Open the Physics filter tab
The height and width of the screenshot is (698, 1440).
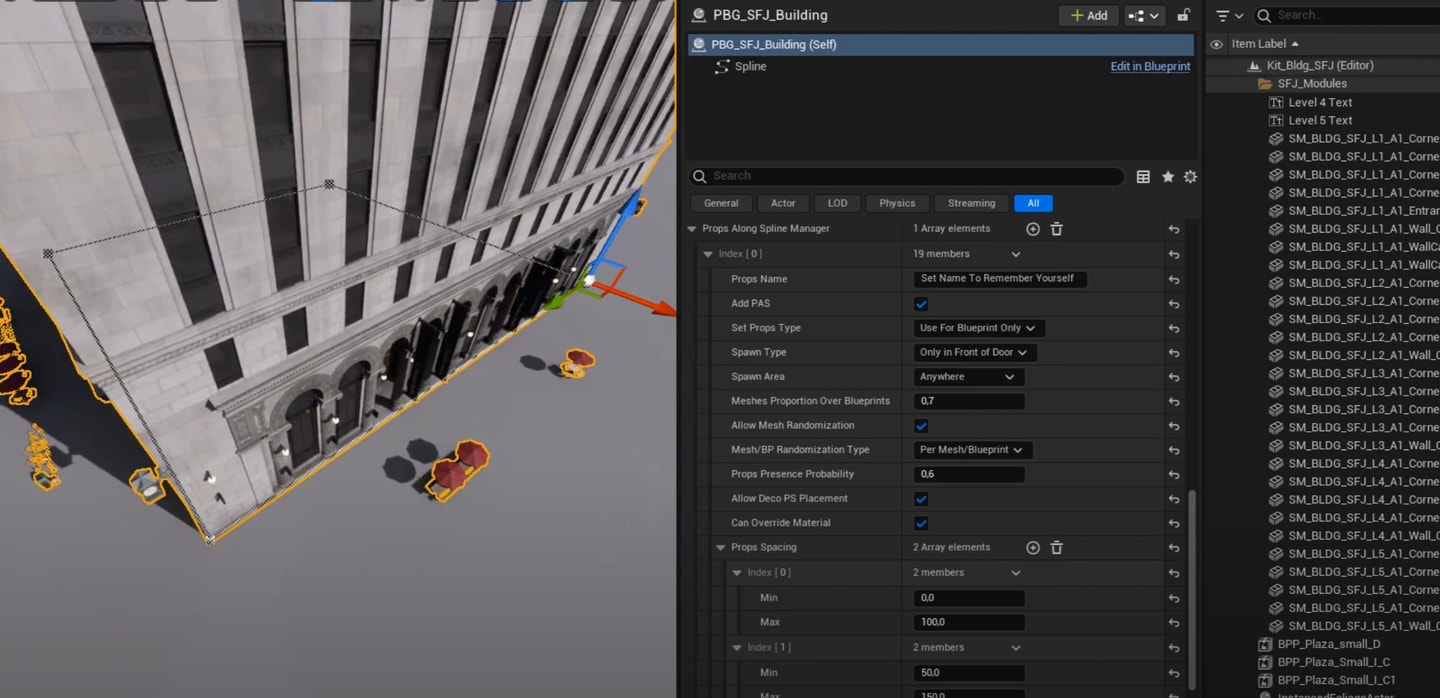click(x=897, y=203)
